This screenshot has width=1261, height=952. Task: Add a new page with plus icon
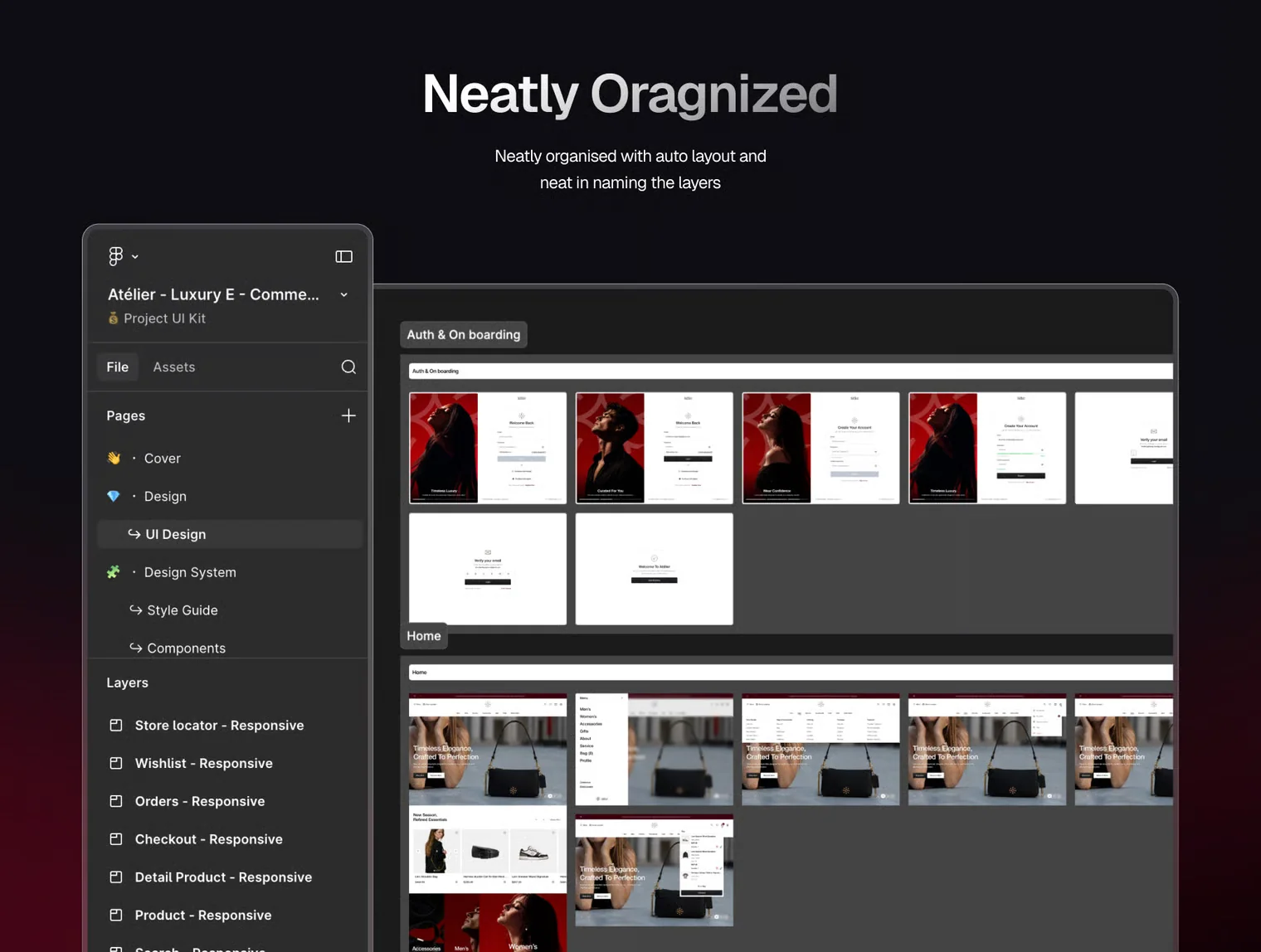pyautogui.click(x=348, y=415)
